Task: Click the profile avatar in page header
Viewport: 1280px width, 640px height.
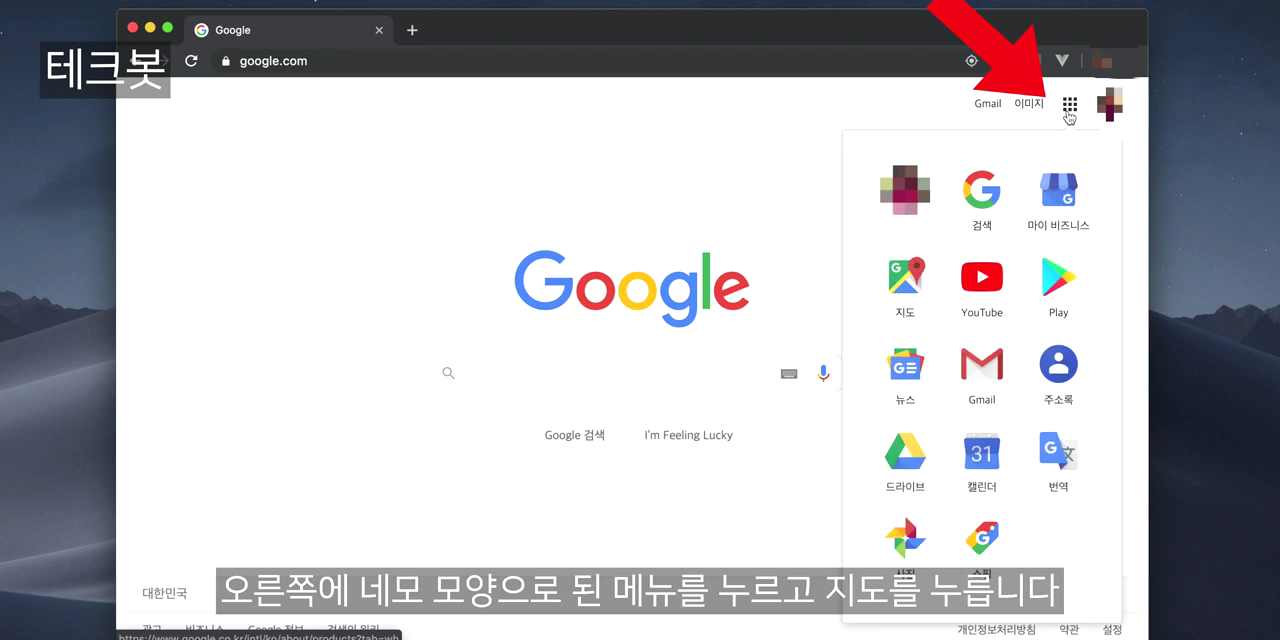Action: coord(1109,104)
